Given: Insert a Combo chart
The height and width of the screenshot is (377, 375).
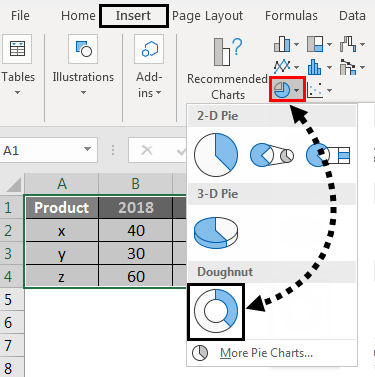Looking at the screenshot, I should click(348, 67).
